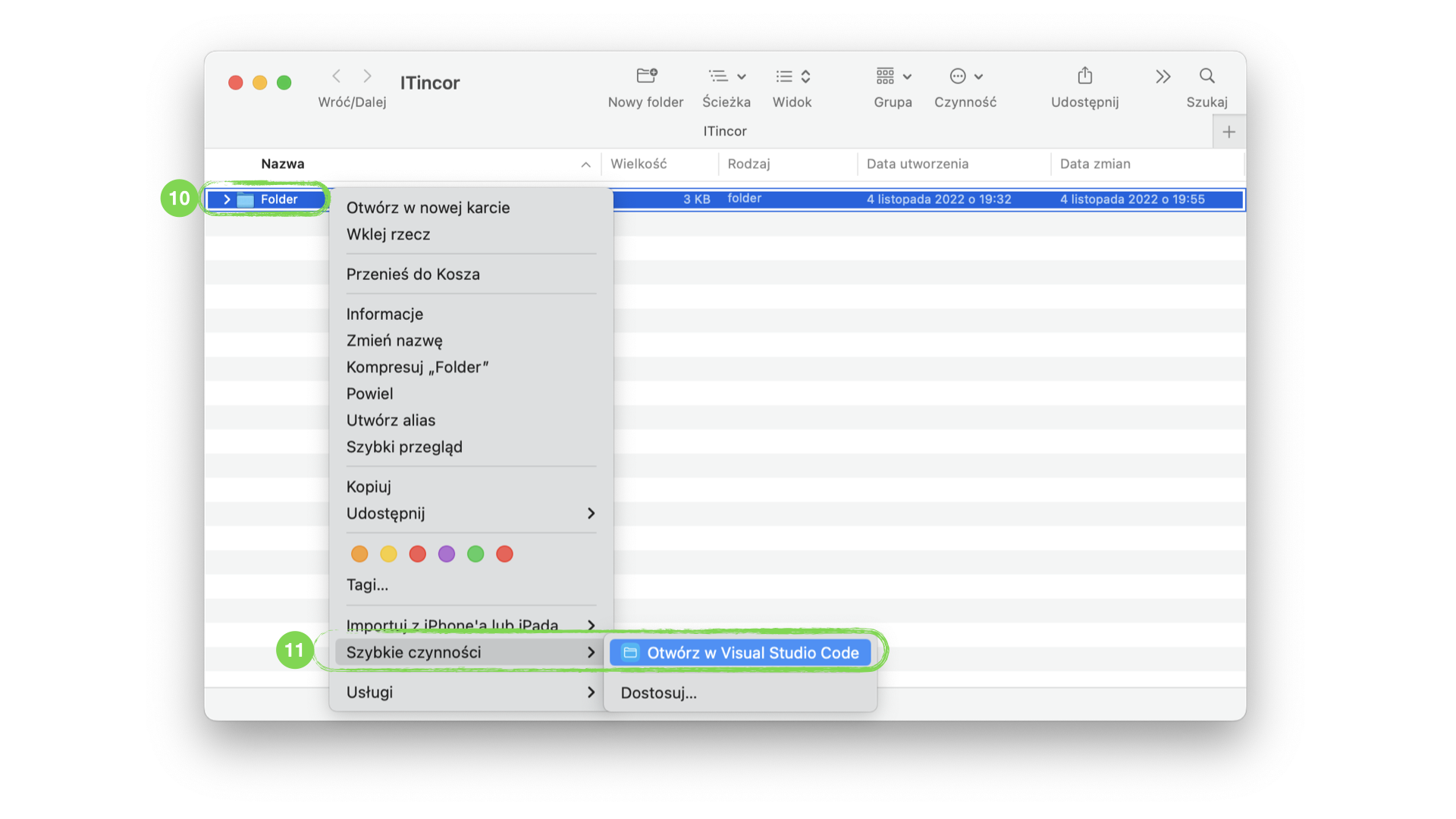Click the New Folder icon (Nowy folder)

click(x=646, y=76)
